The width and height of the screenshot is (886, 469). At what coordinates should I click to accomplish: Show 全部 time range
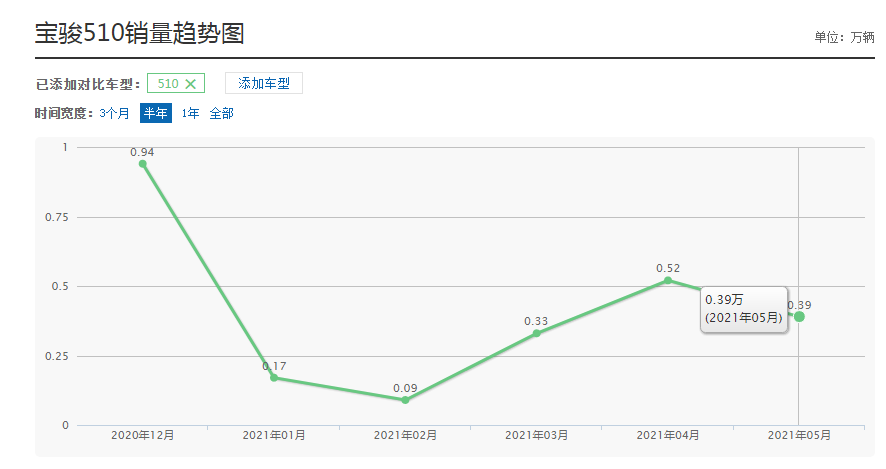tap(222, 114)
